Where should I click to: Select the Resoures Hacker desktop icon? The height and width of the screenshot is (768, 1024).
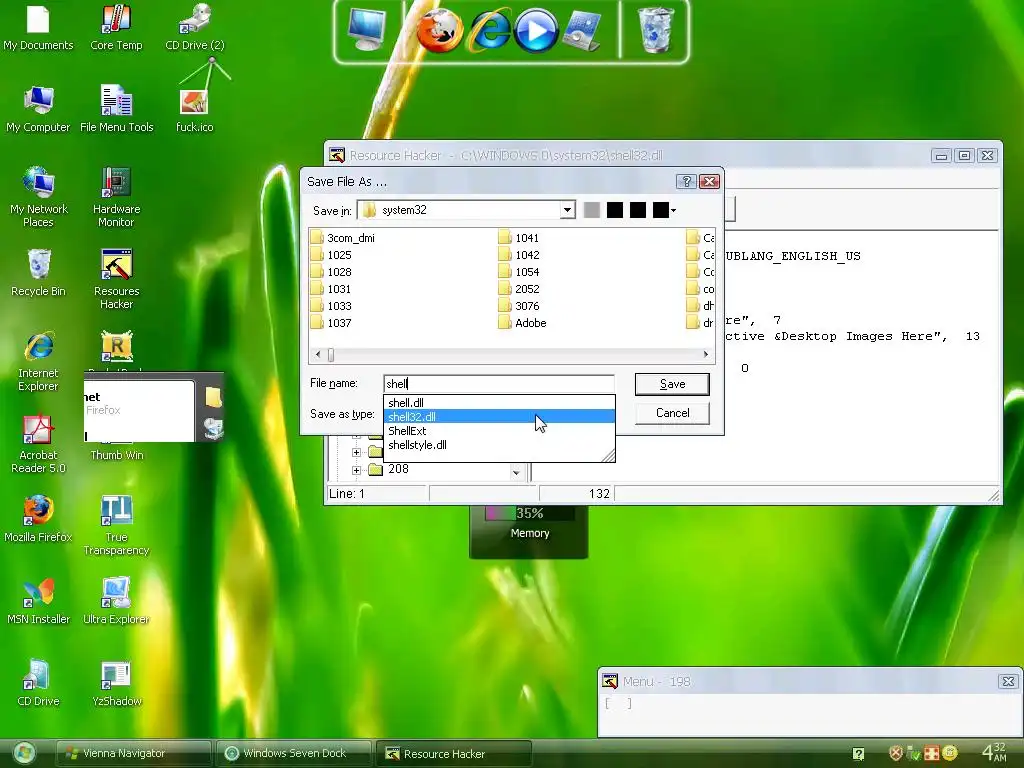116,280
